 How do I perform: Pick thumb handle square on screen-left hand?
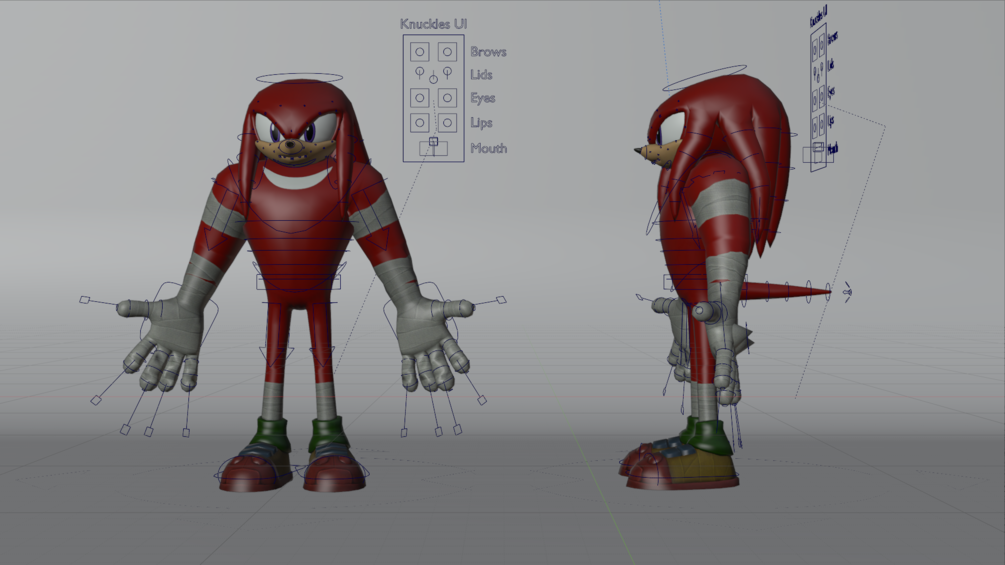click(x=85, y=300)
